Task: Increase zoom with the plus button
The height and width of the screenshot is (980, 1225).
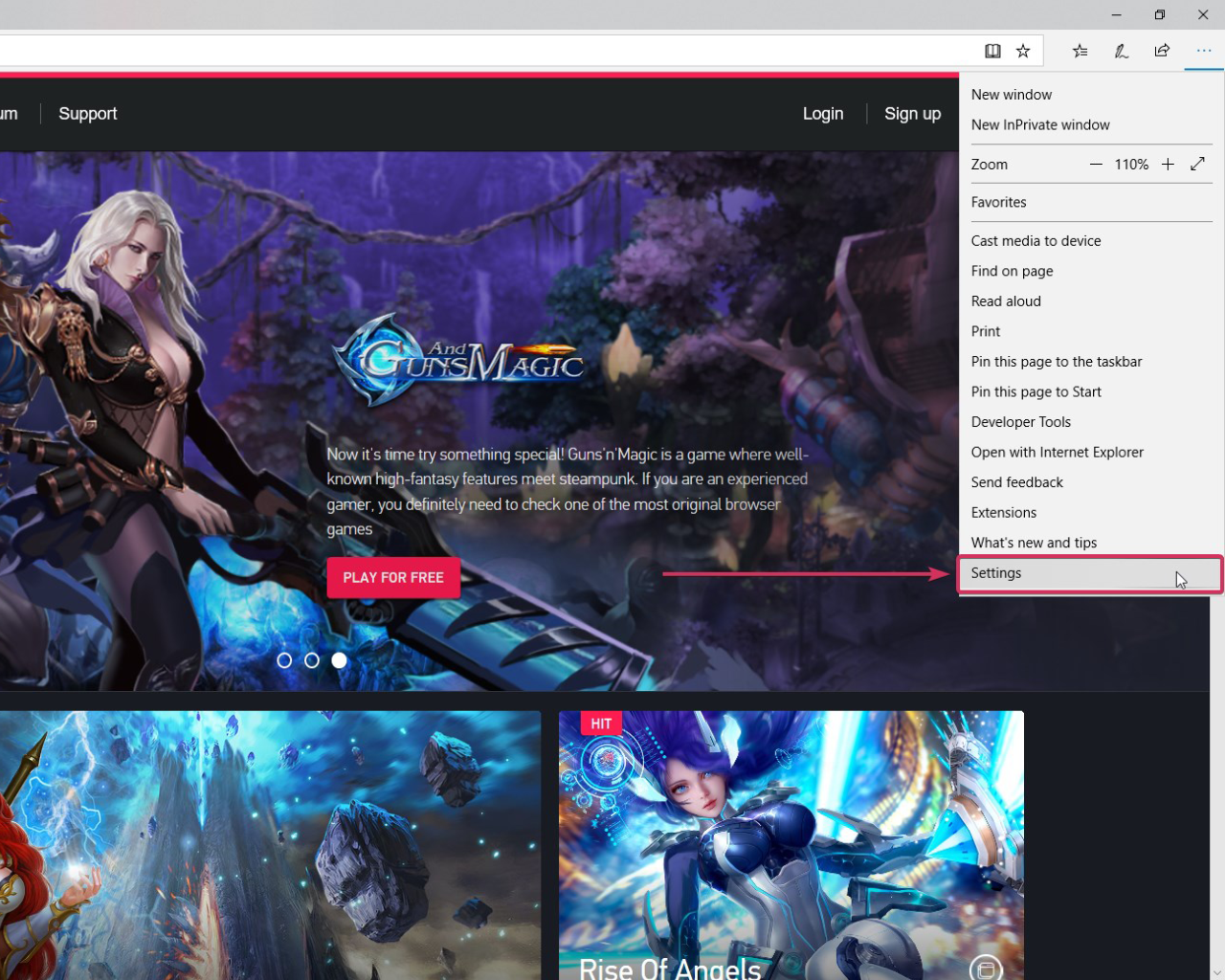Action: 1168,165
